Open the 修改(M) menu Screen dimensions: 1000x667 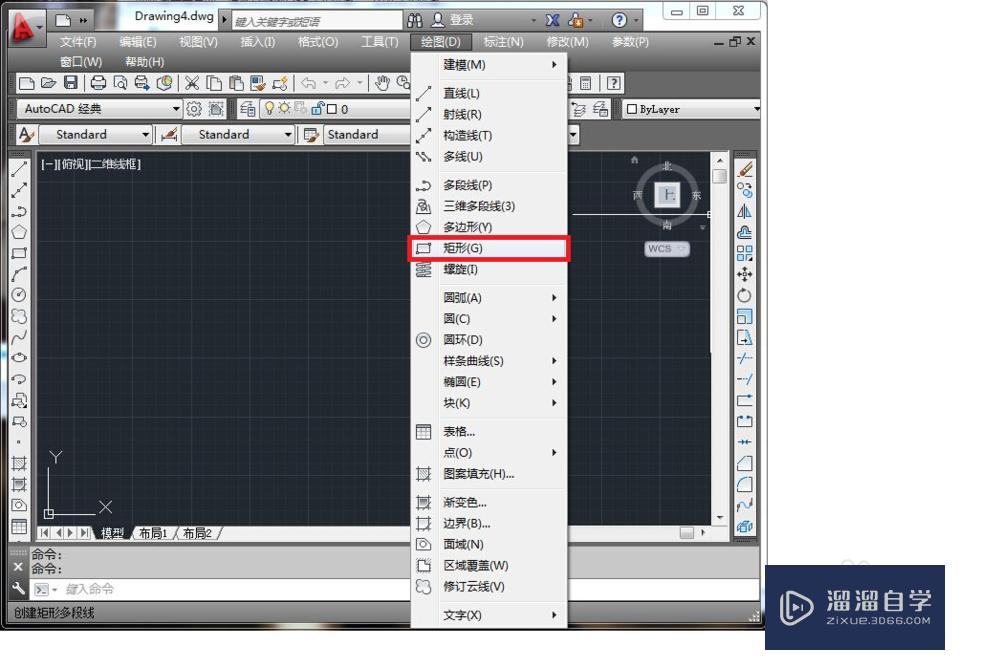click(566, 42)
